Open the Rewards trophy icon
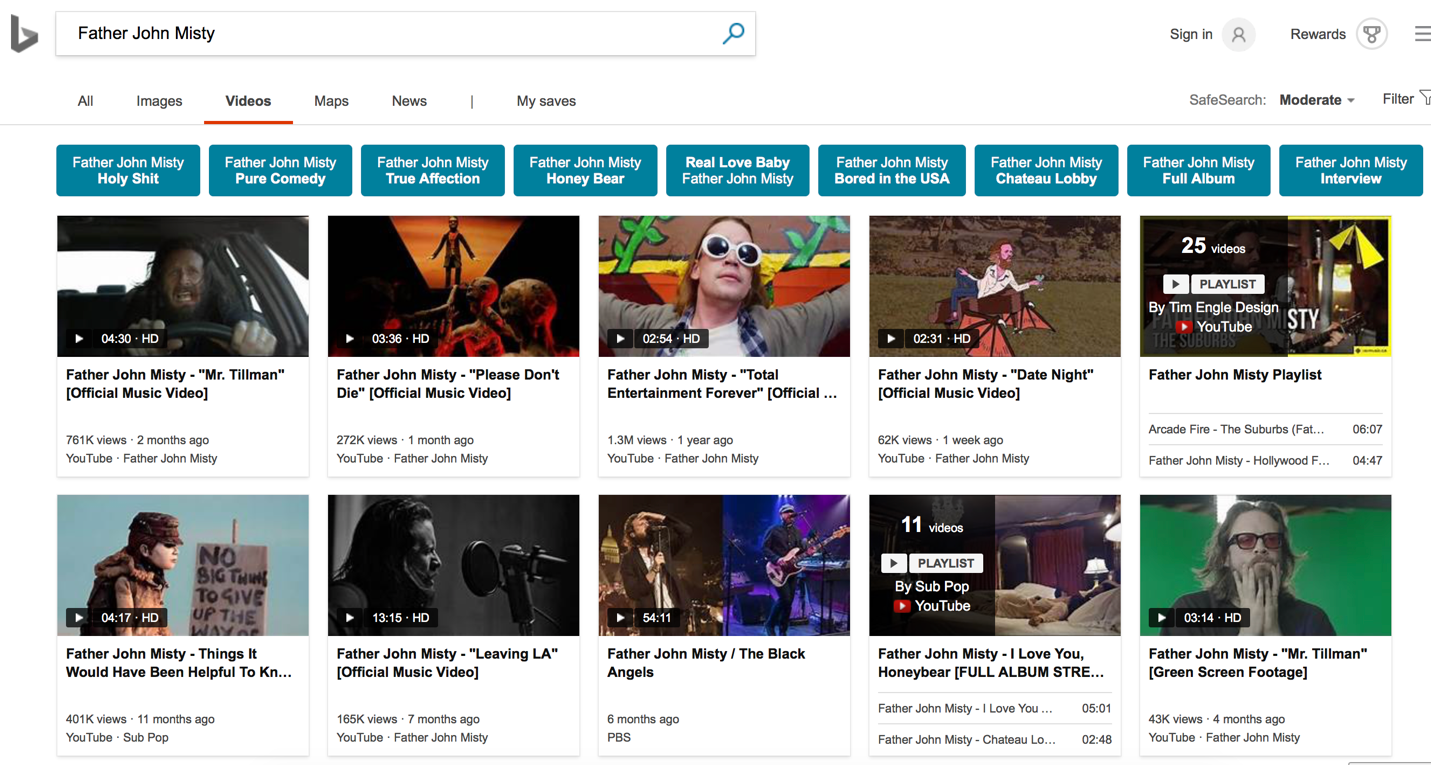 [x=1372, y=34]
